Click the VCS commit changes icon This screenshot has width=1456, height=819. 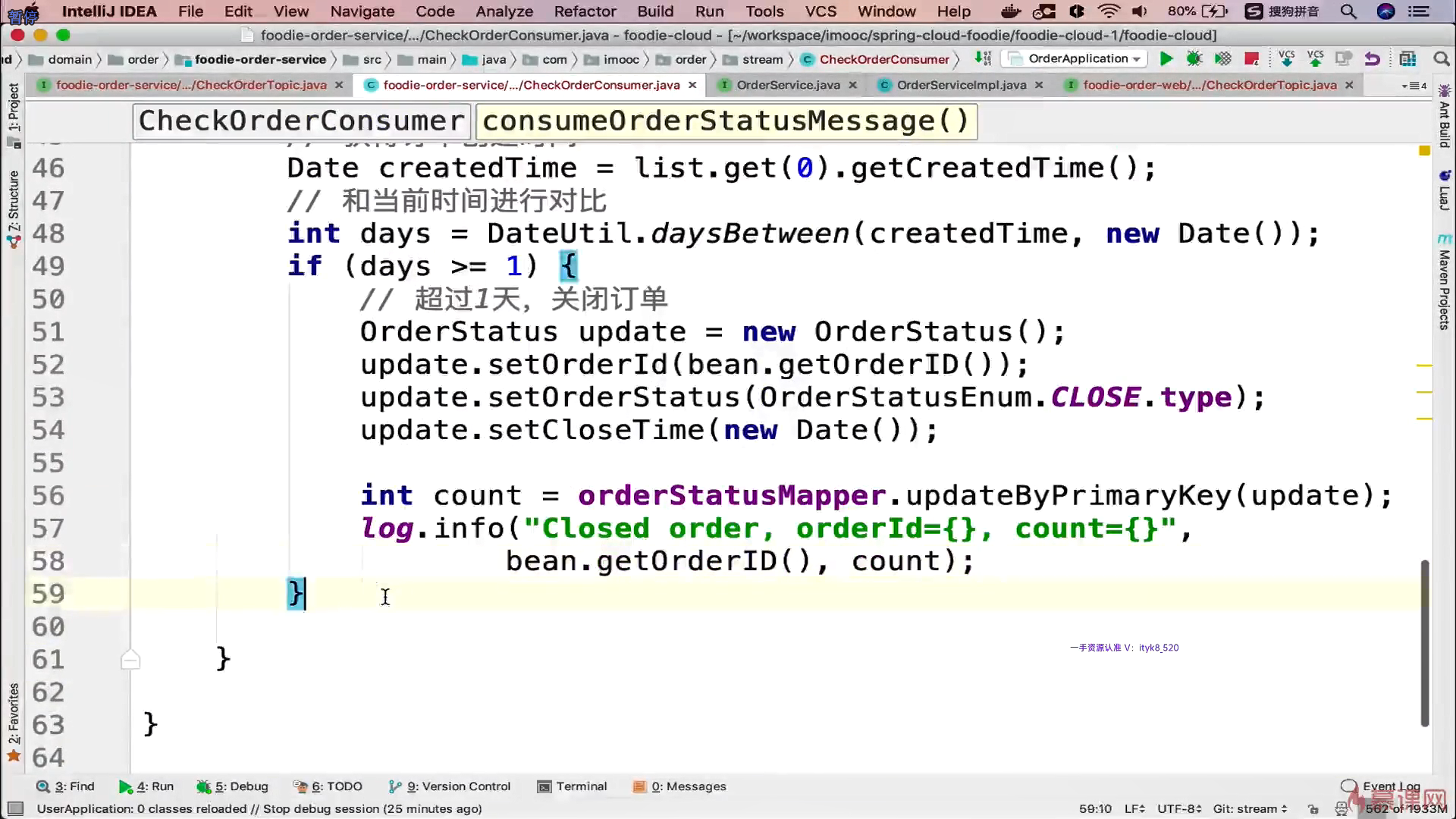[x=1315, y=59]
